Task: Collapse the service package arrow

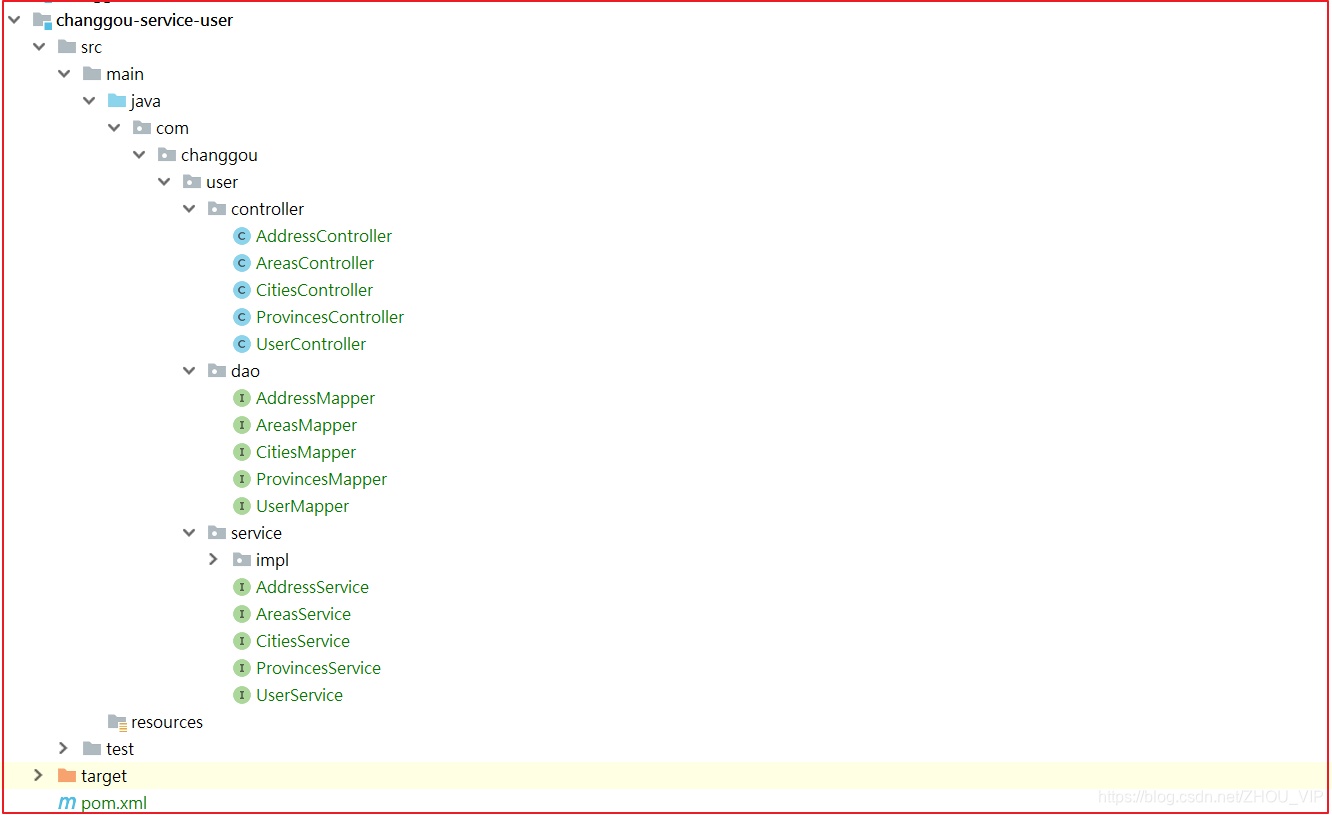Action: (x=189, y=532)
